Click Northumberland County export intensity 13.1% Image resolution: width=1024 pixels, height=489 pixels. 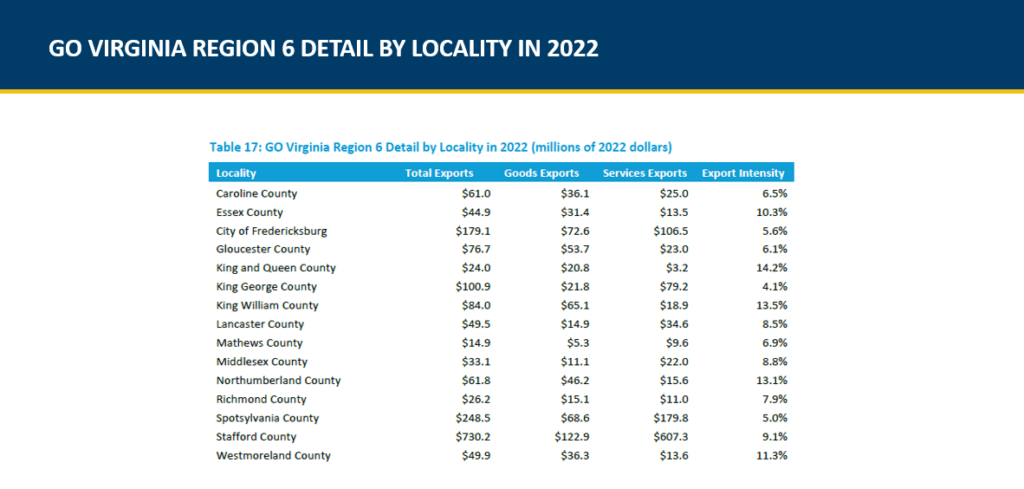[770, 380]
